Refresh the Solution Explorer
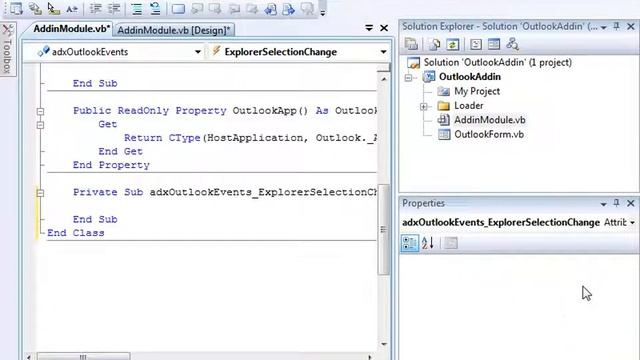640x360 pixels. pos(452,44)
